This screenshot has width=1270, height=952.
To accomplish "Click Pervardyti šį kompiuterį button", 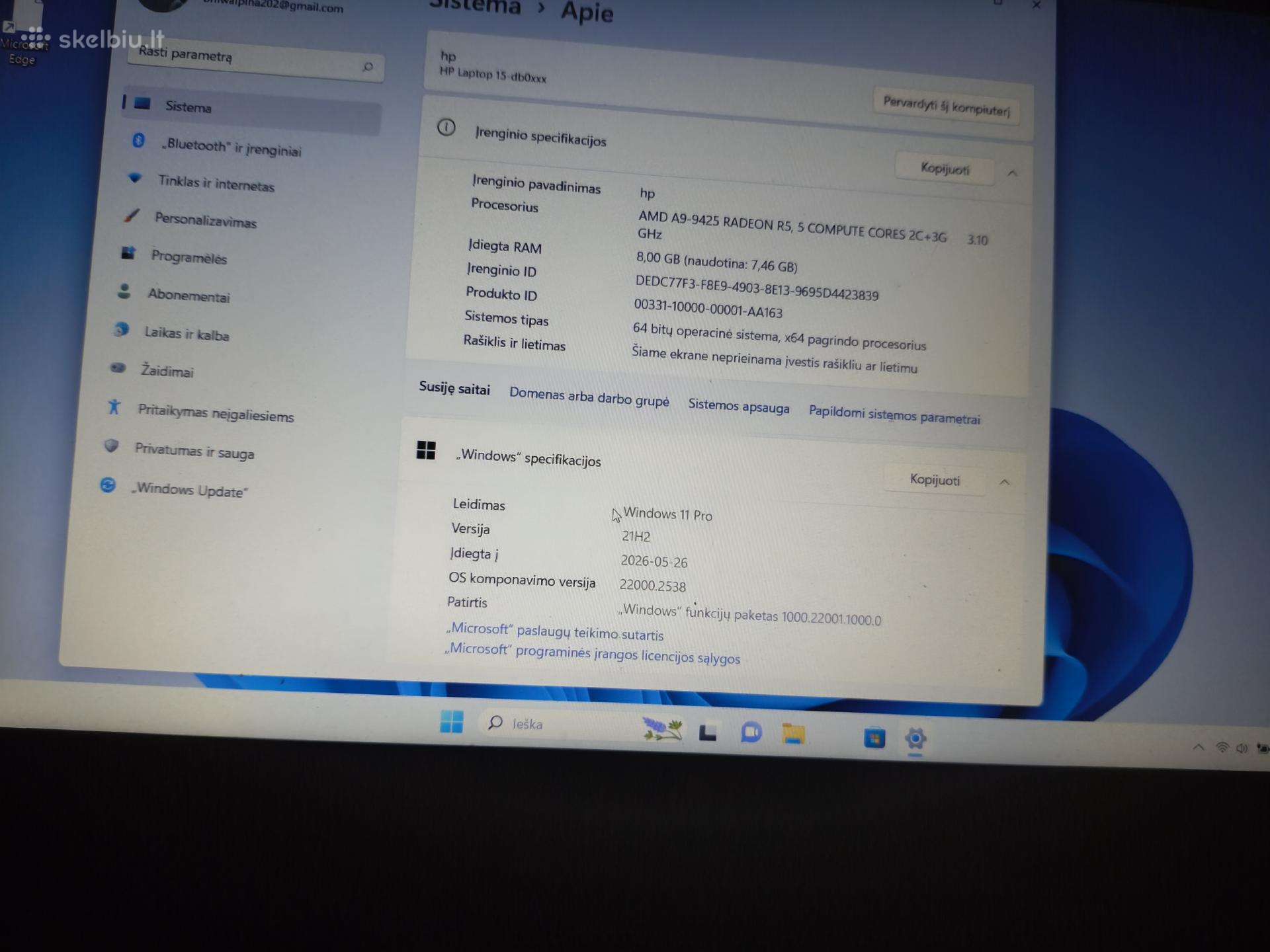I will 947,106.
